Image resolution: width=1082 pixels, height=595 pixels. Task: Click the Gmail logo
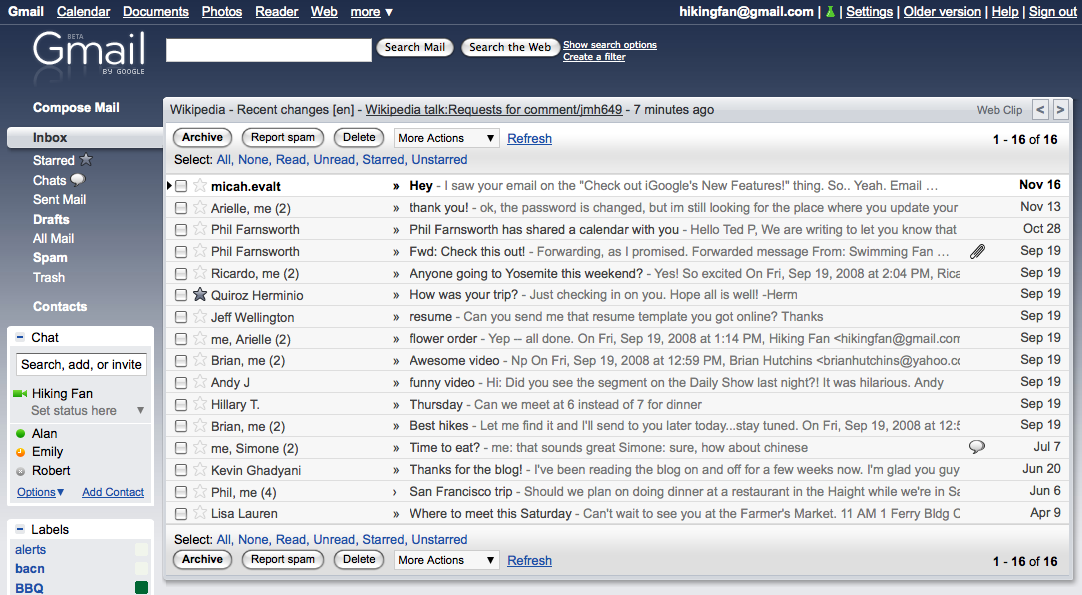pyautogui.click(x=89, y=53)
